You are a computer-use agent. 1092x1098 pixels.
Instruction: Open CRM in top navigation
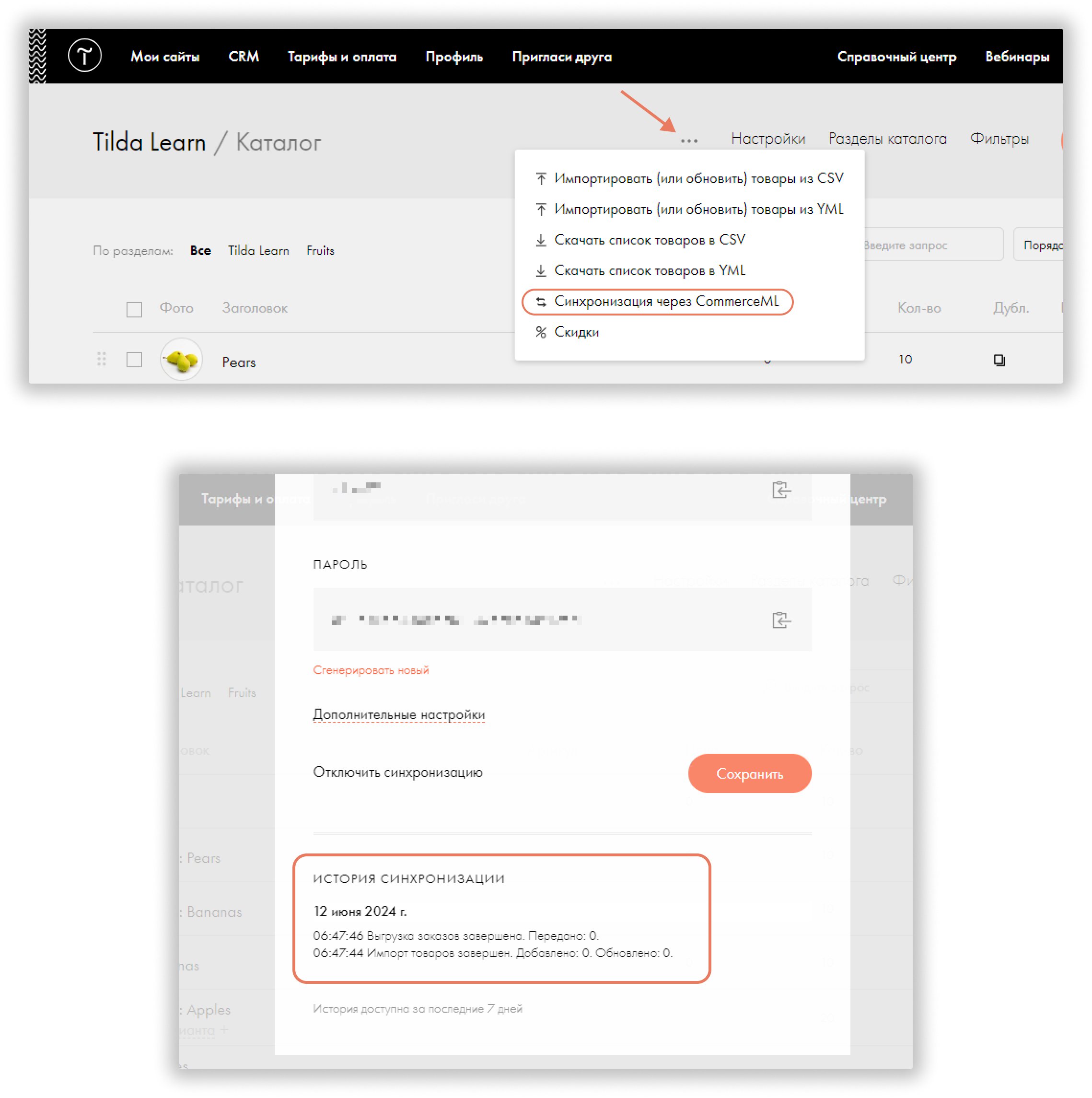pyautogui.click(x=243, y=57)
